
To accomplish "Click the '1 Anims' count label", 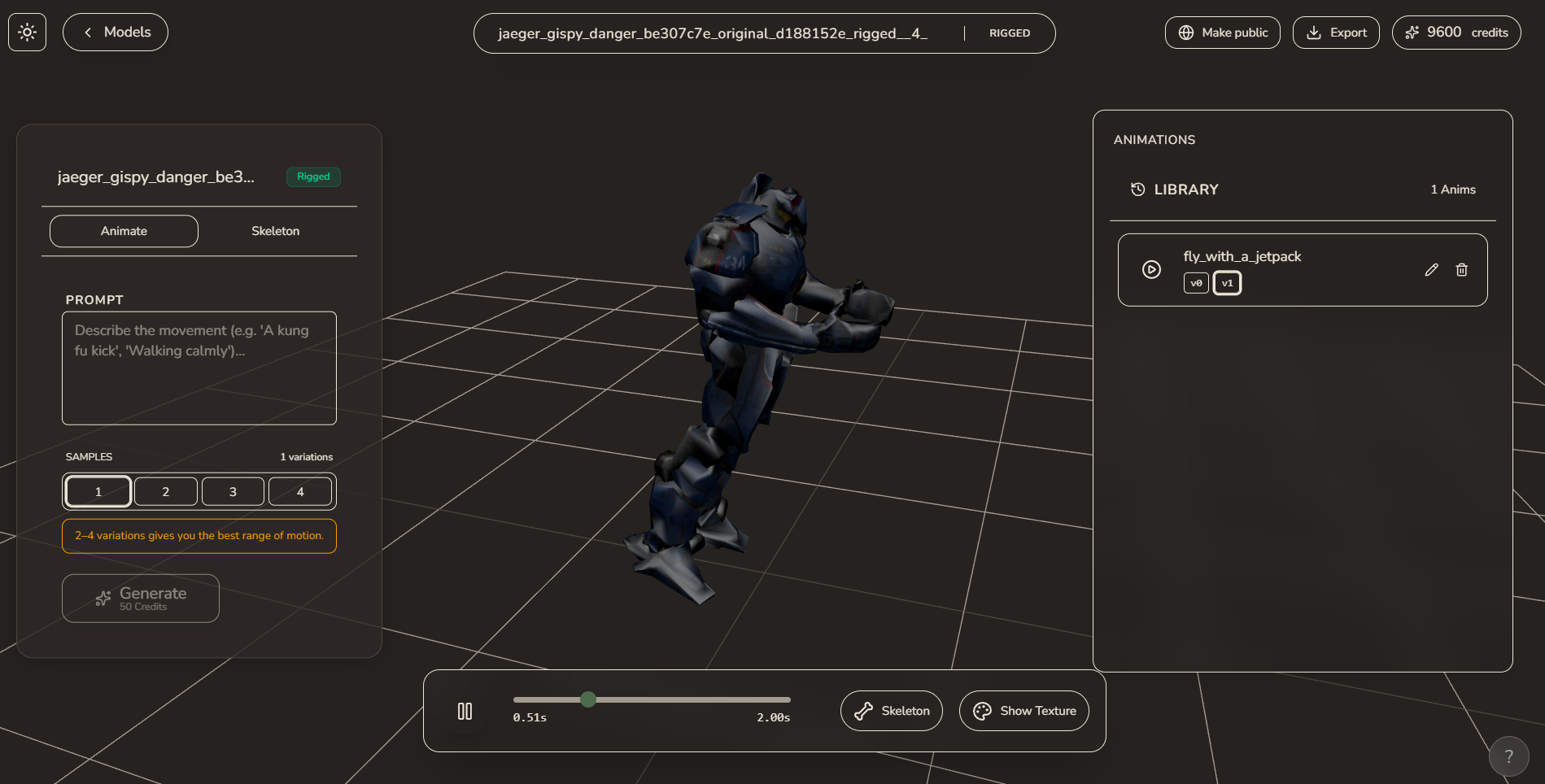I will [x=1453, y=189].
